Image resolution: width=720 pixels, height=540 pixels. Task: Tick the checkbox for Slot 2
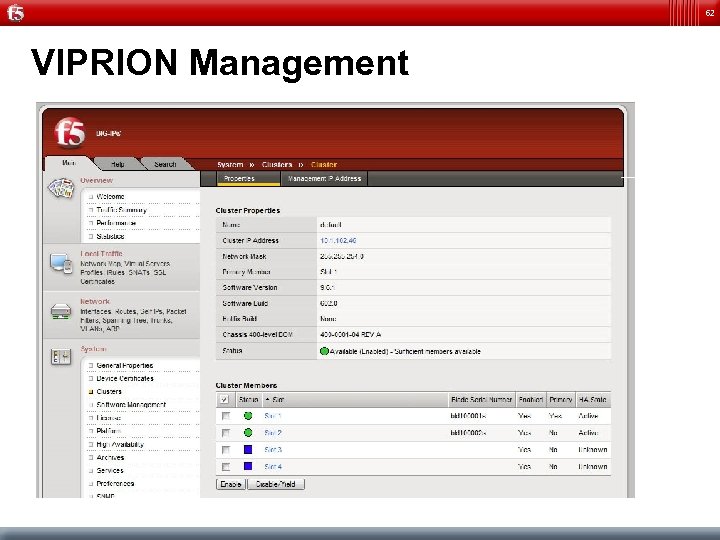(225, 433)
